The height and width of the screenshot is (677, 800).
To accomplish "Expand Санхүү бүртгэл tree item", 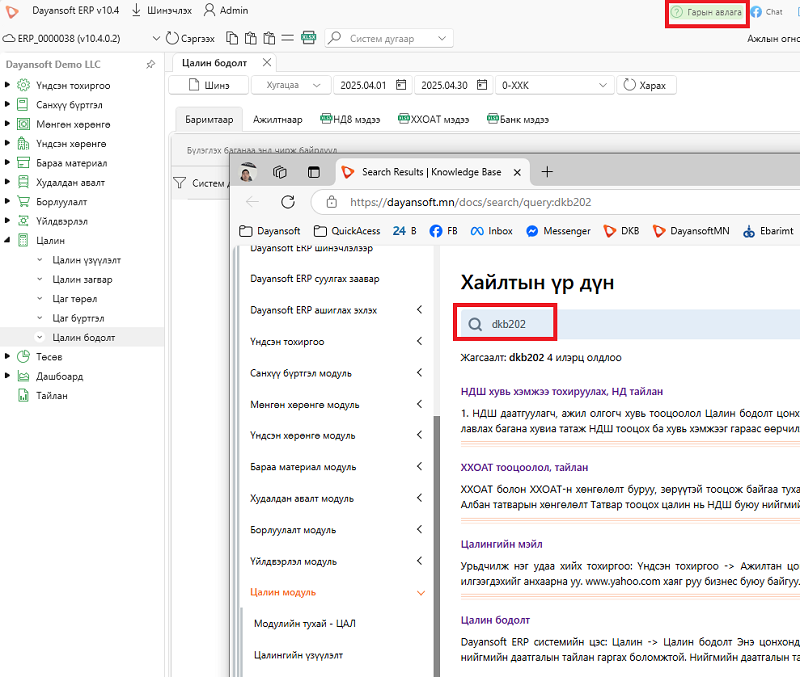I will 7,104.
